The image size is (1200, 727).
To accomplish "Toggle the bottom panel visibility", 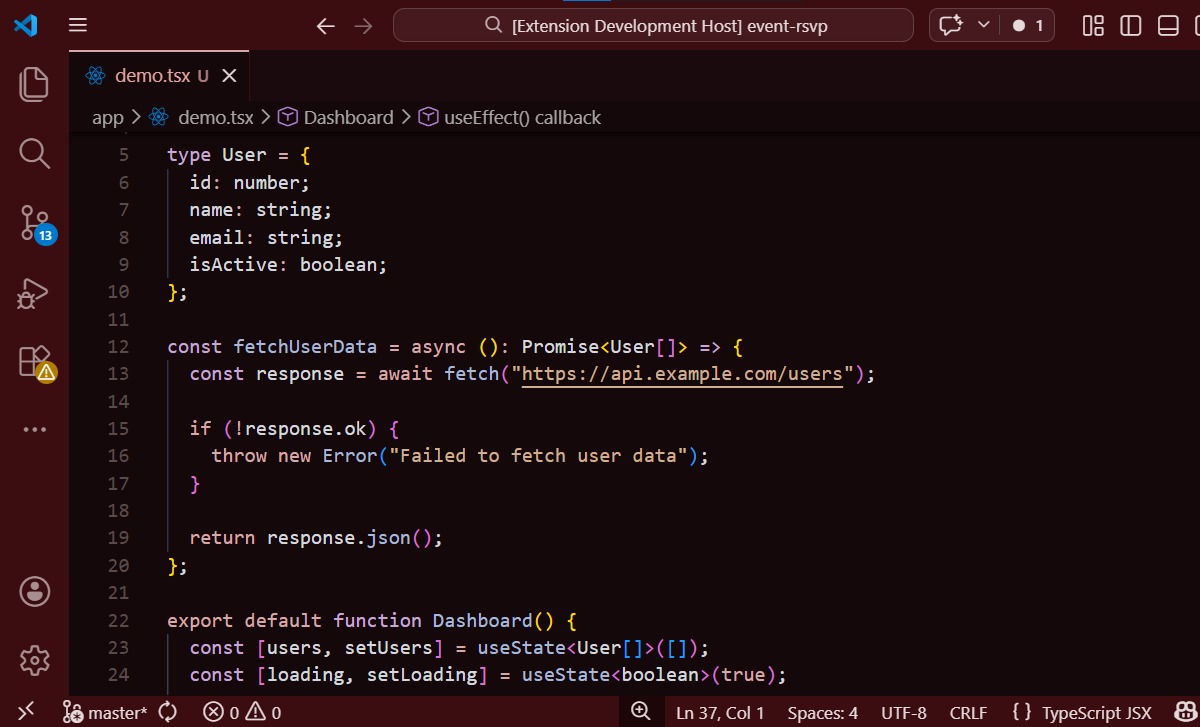I will pos(1168,26).
